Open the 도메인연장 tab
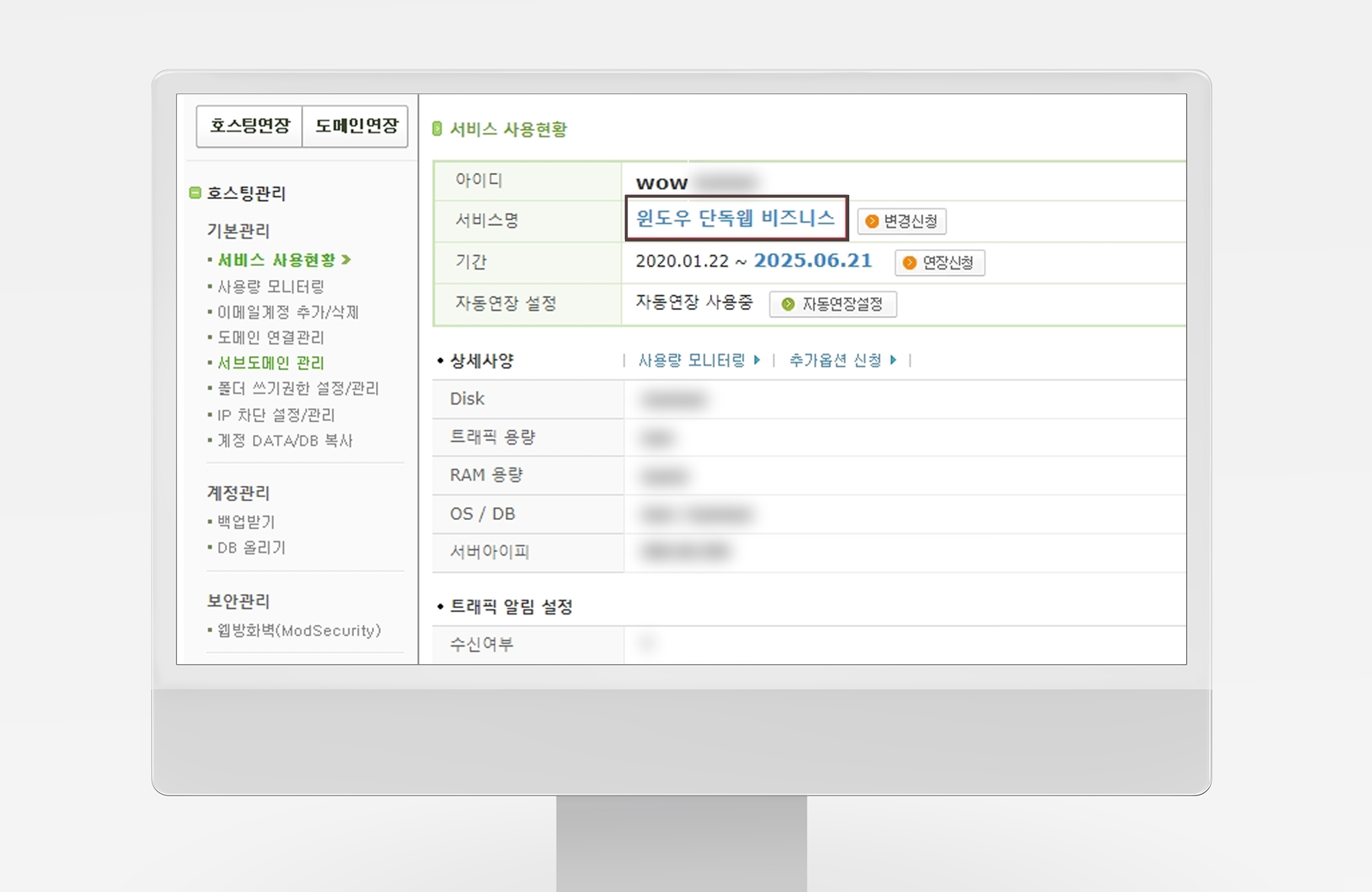The height and width of the screenshot is (892, 1372). click(356, 126)
